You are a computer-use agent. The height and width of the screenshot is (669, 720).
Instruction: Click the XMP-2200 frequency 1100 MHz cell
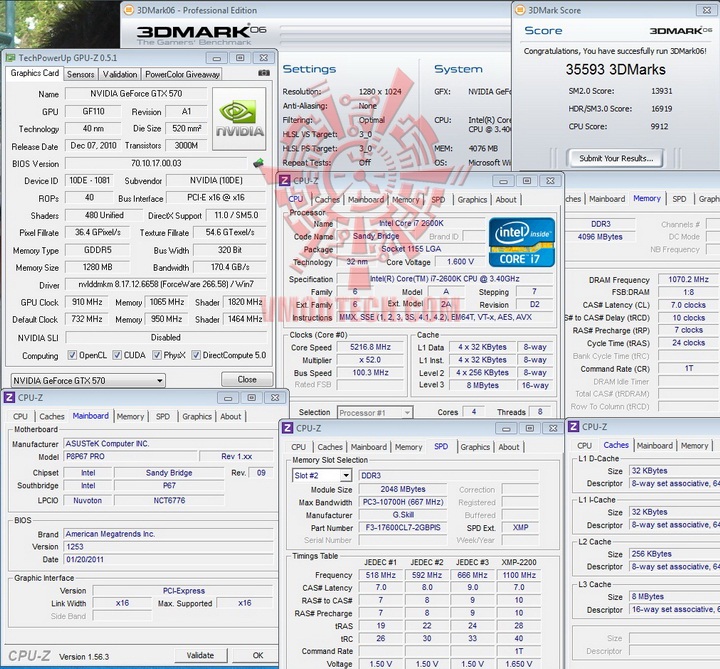(x=519, y=575)
